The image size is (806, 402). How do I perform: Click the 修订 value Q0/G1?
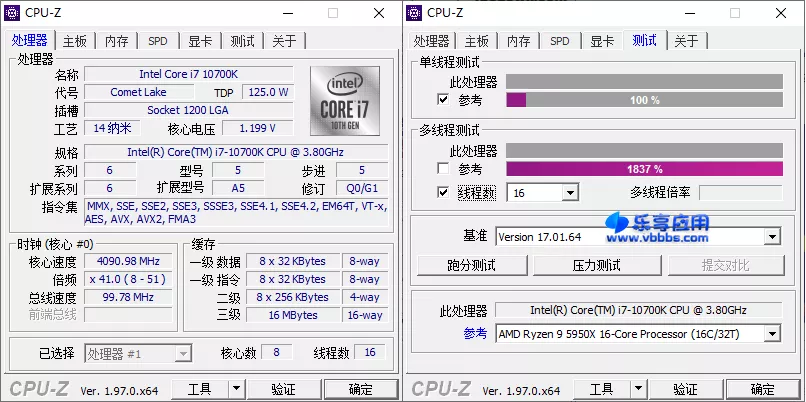[x=362, y=188]
